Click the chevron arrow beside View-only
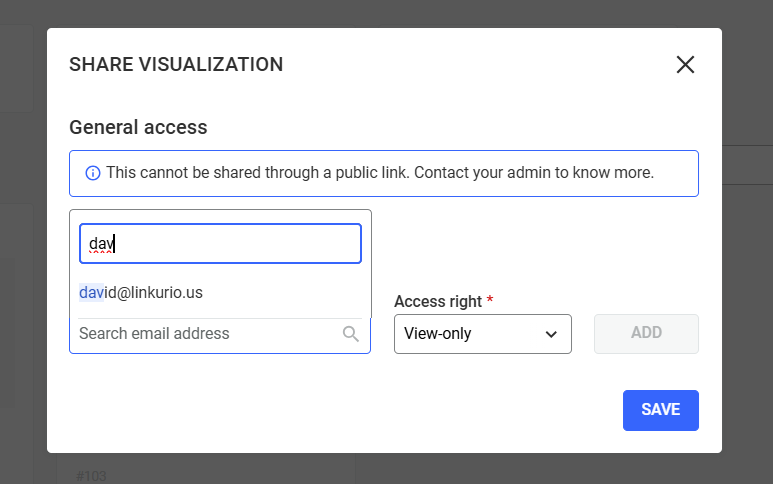Screen dimensions: 773x484 click(551, 334)
